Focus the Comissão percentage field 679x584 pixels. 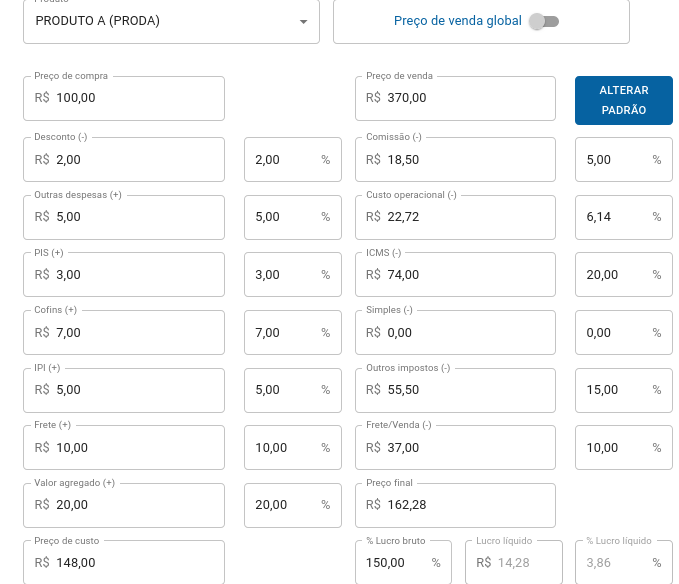tap(624, 159)
